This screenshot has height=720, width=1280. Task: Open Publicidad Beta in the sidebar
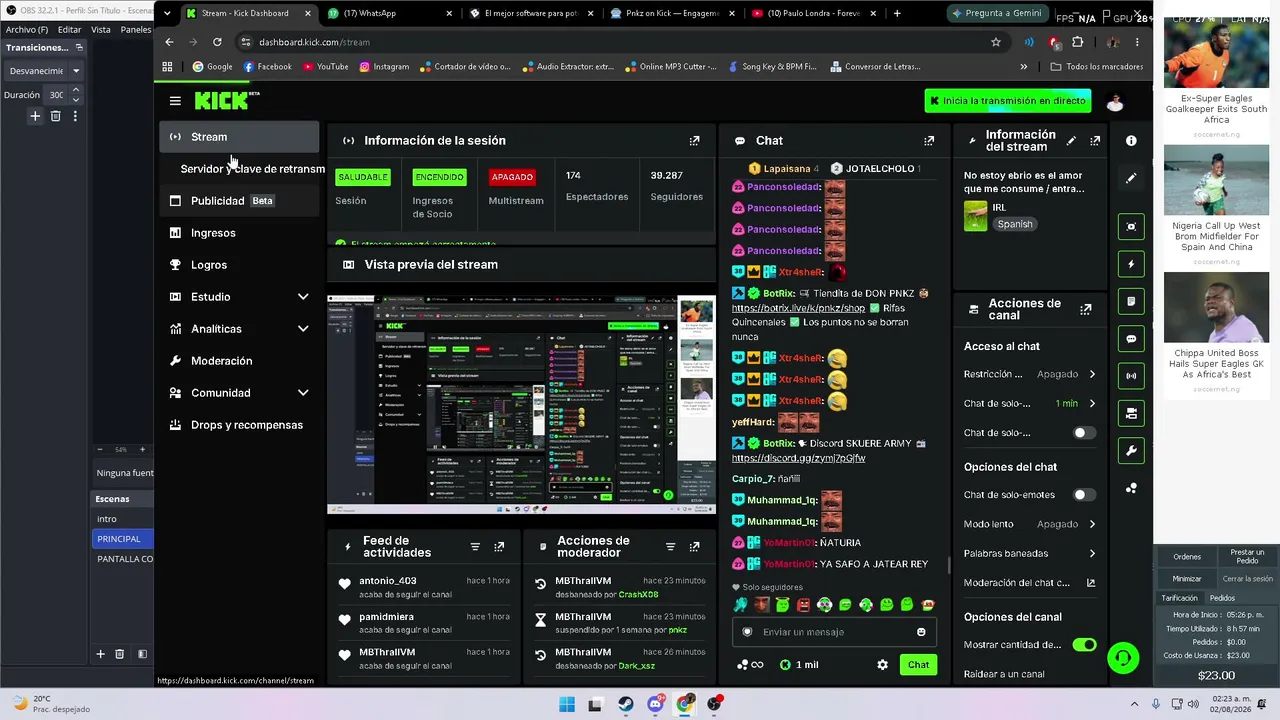pos(240,201)
